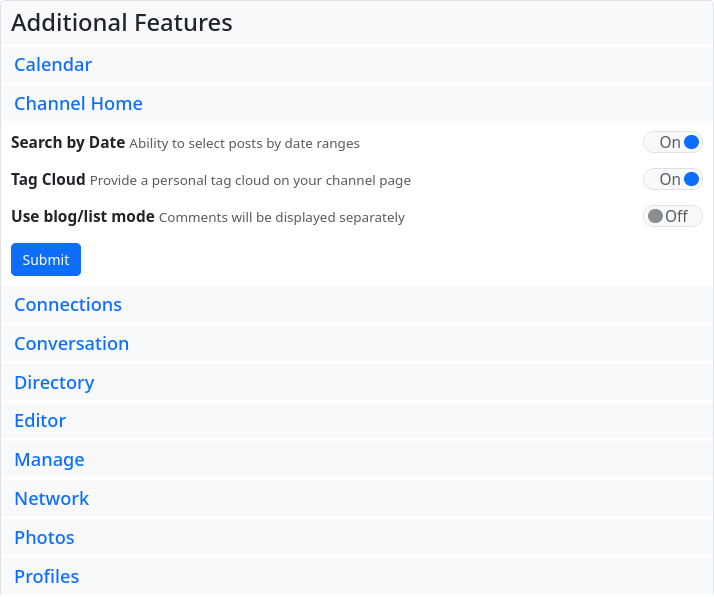Viewport: 714px width, 597px height.
Task: Expand the Photos section
Action: click(x=44, y=538)
